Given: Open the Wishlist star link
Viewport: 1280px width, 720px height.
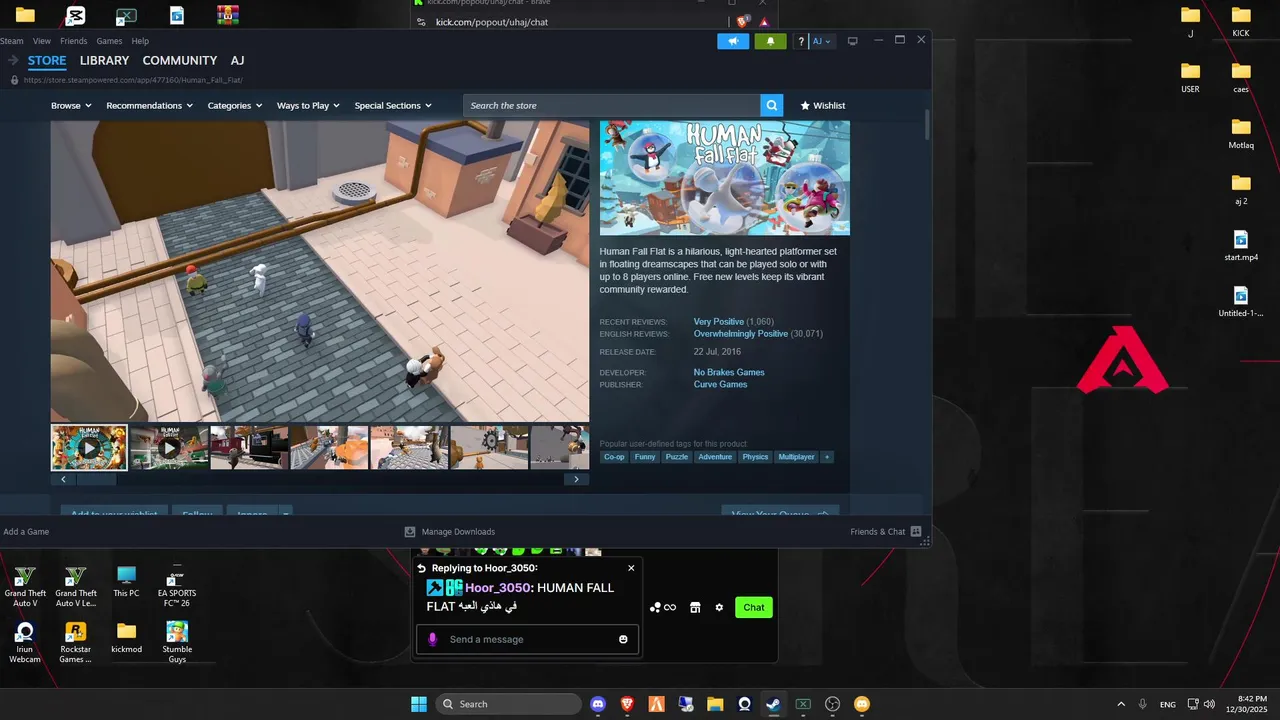Looking at the screenshot, I should pos(822,105).
